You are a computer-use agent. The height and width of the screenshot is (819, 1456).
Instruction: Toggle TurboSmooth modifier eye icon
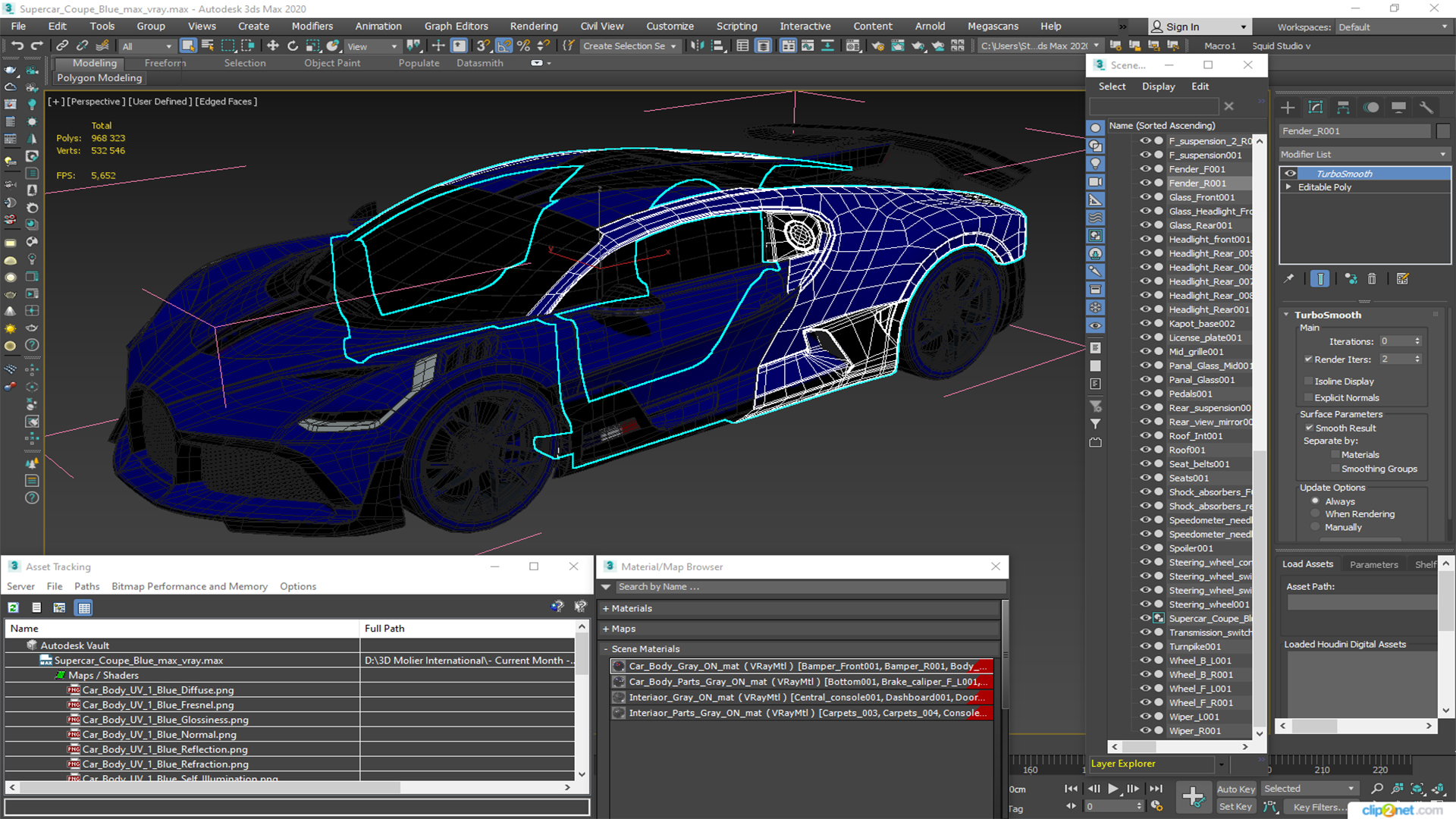1290,174
